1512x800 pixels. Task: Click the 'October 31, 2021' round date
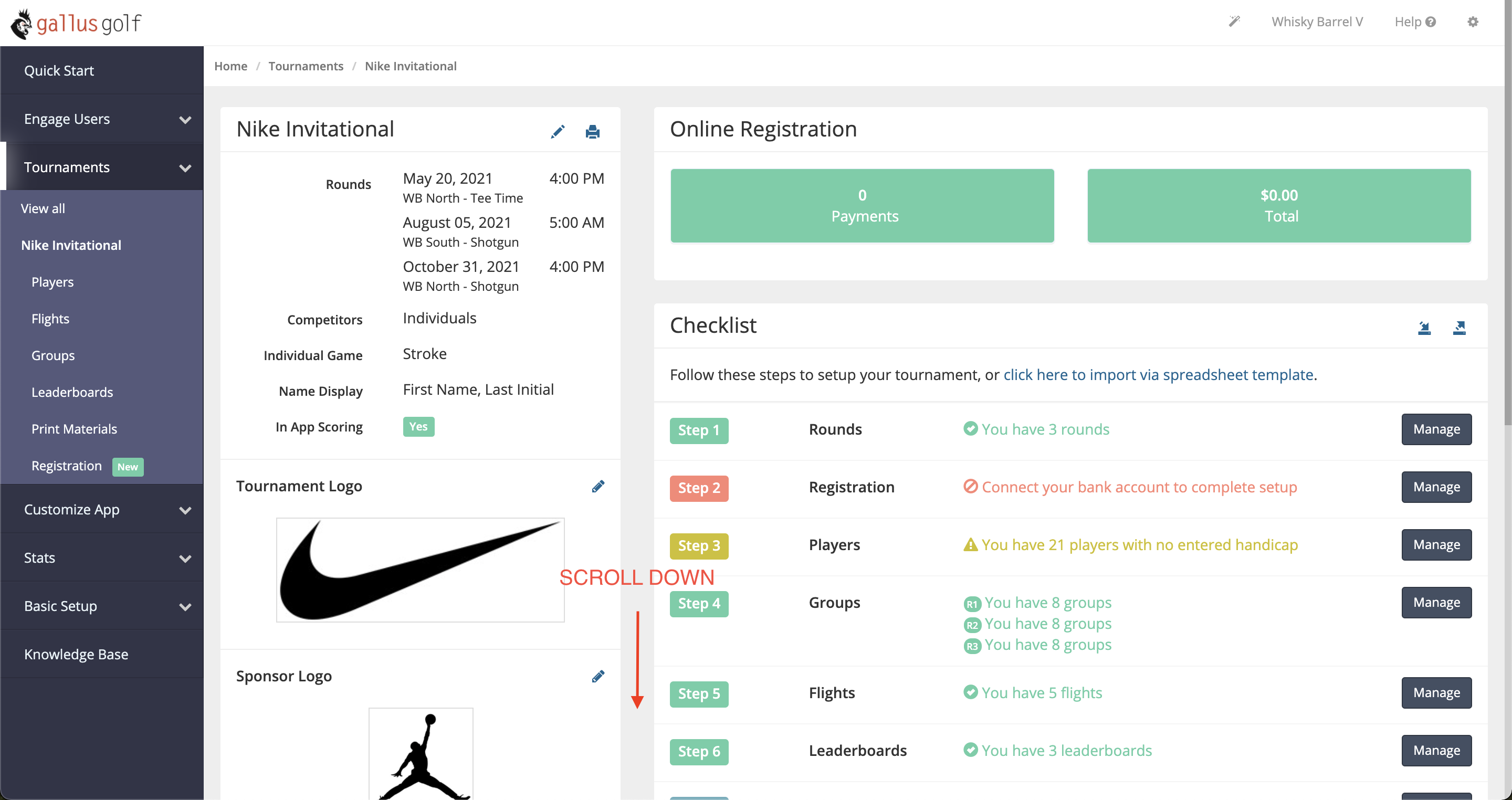[x=461, y=267]
